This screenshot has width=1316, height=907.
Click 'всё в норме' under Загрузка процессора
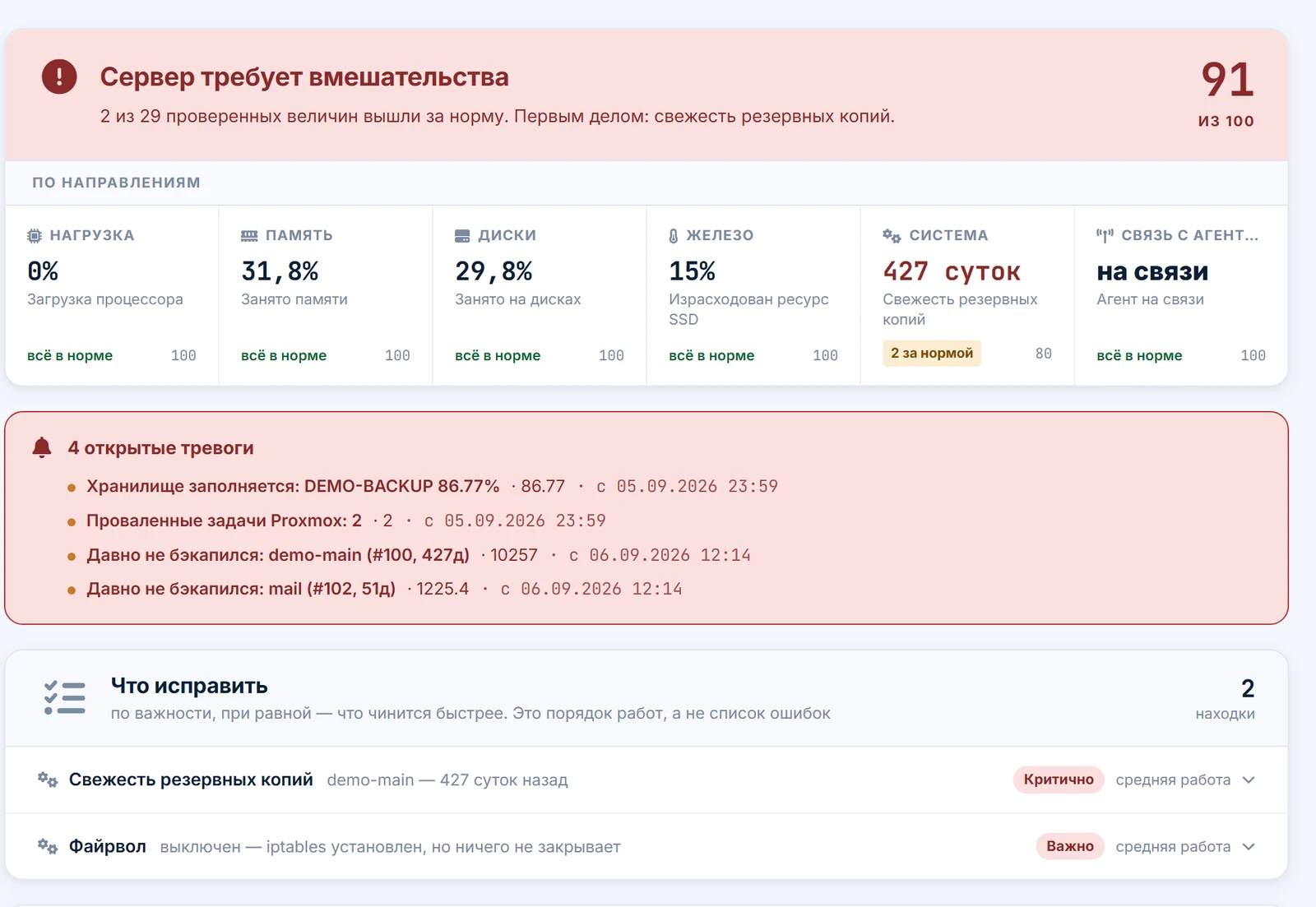click(70, 355)
